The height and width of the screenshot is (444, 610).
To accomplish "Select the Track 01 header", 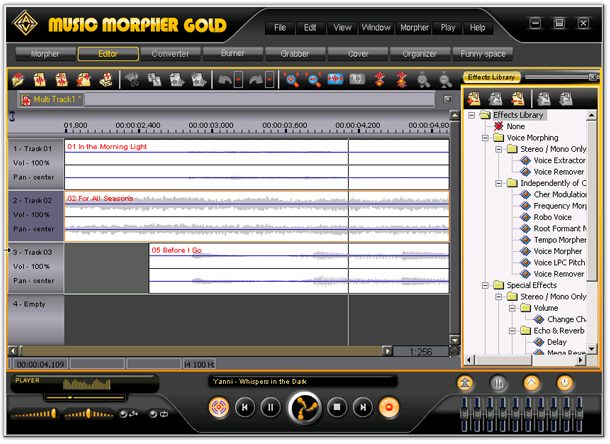I will [x=36, y=164].
